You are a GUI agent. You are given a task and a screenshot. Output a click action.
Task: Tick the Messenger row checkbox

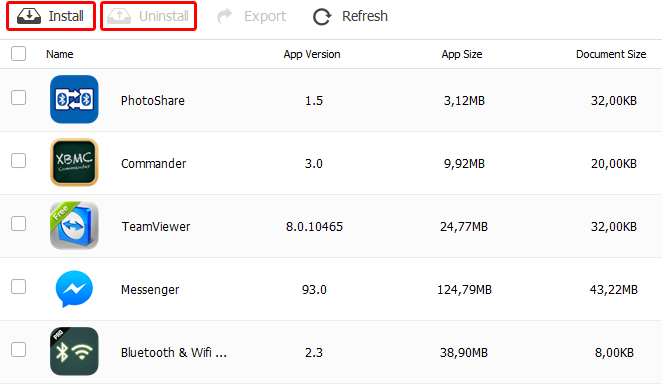[x=19, y=287]
